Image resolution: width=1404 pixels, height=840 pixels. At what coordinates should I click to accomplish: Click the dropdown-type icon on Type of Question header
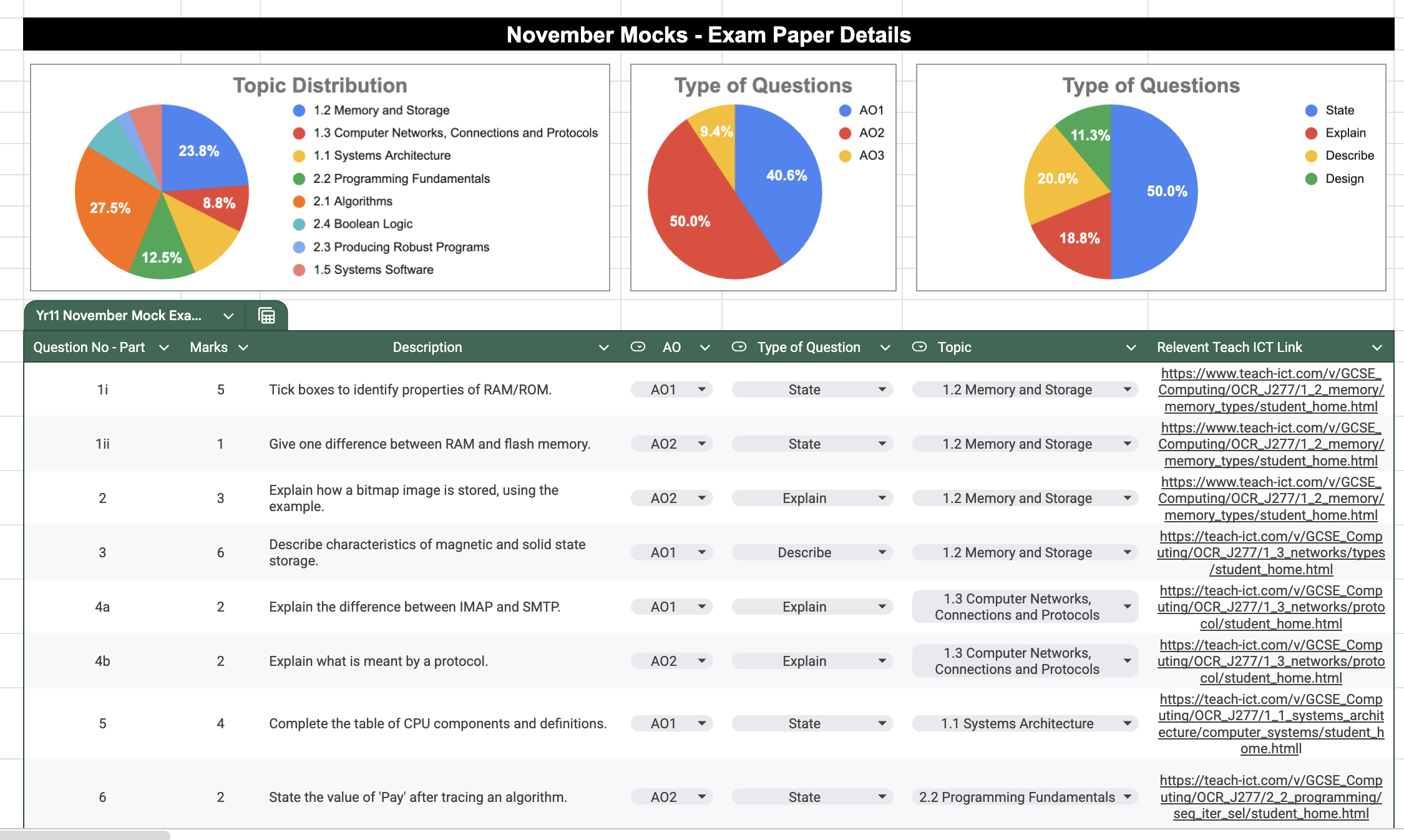click(x=739, y=347)
